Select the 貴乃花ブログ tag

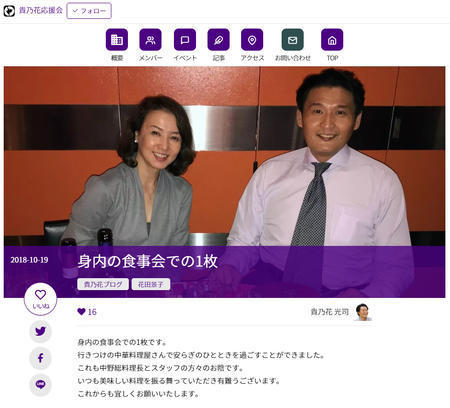click(103, 284)
